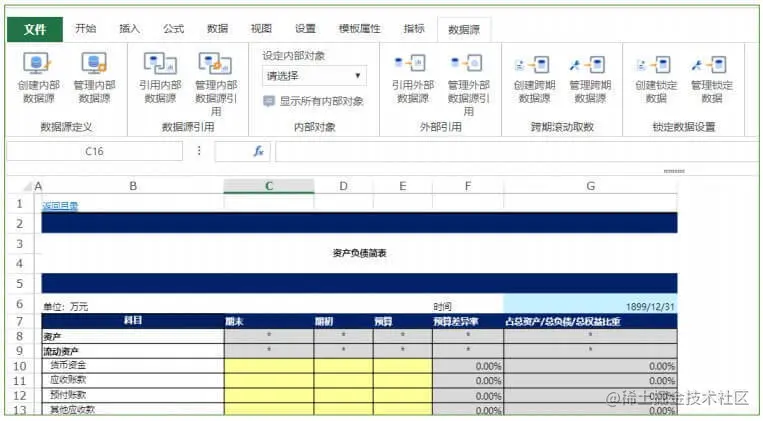Click the 资产负债简表 title cell
Screen dimensions: 763x421
click(359, 253)
